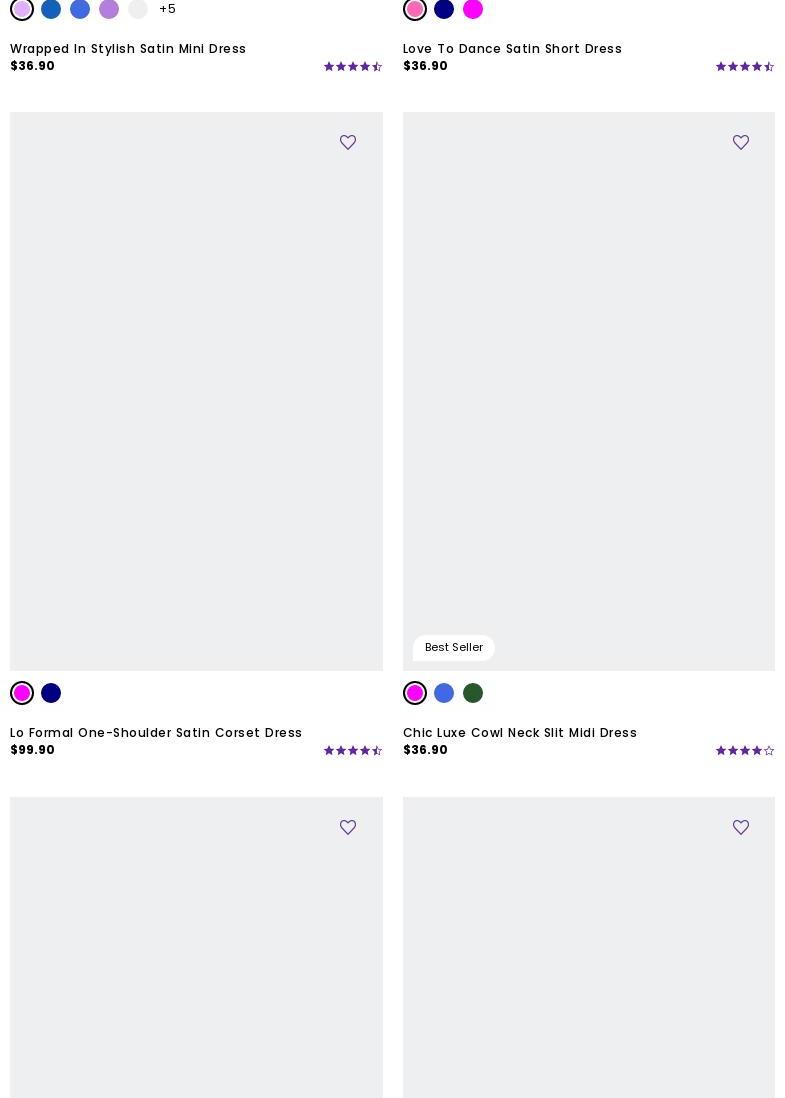Viewport: 785px width, 1098px height.
Task: Open star rating for Chic Luxe Cowl Neck dress
Action: click(745, 751)
